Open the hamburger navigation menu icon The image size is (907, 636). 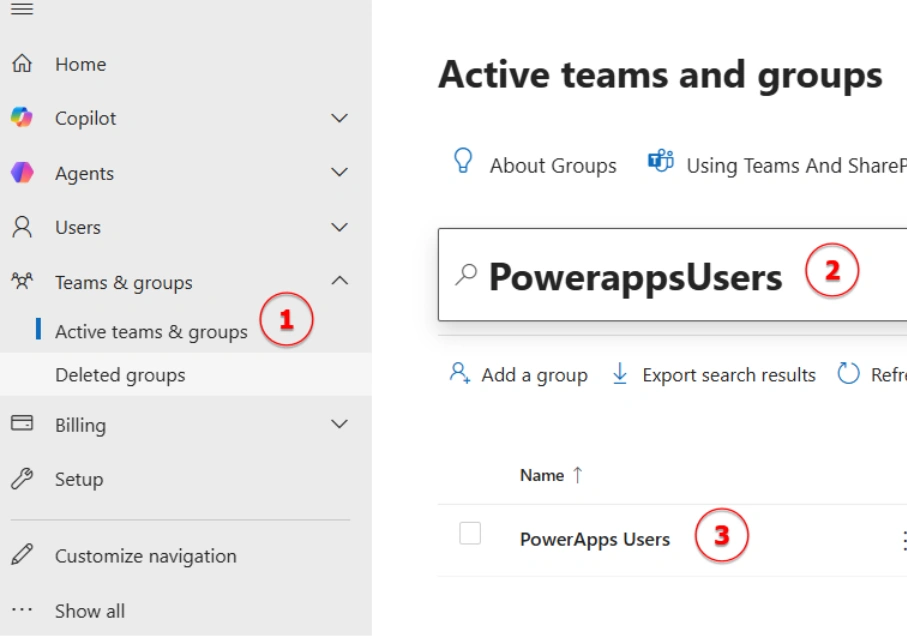22,9
